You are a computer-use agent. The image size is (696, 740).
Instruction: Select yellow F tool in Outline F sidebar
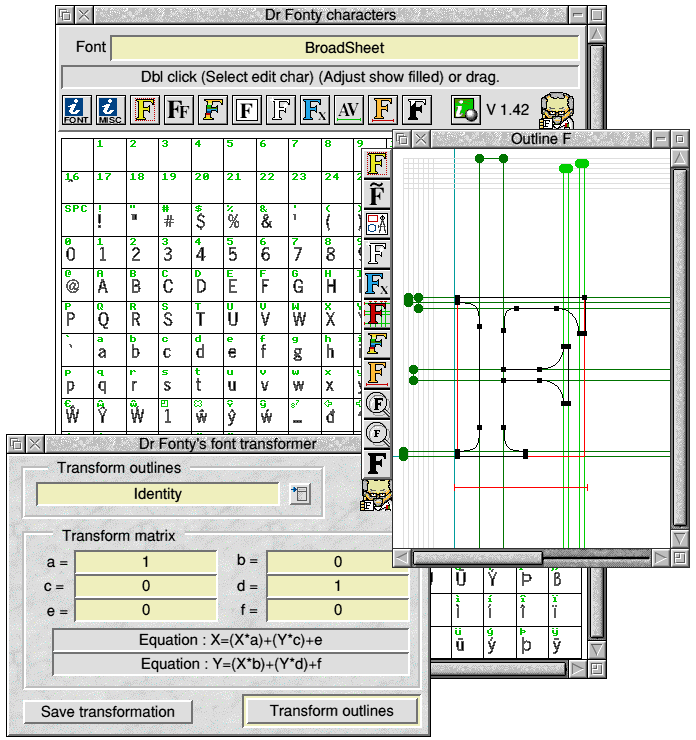click(x=377, y=164)
